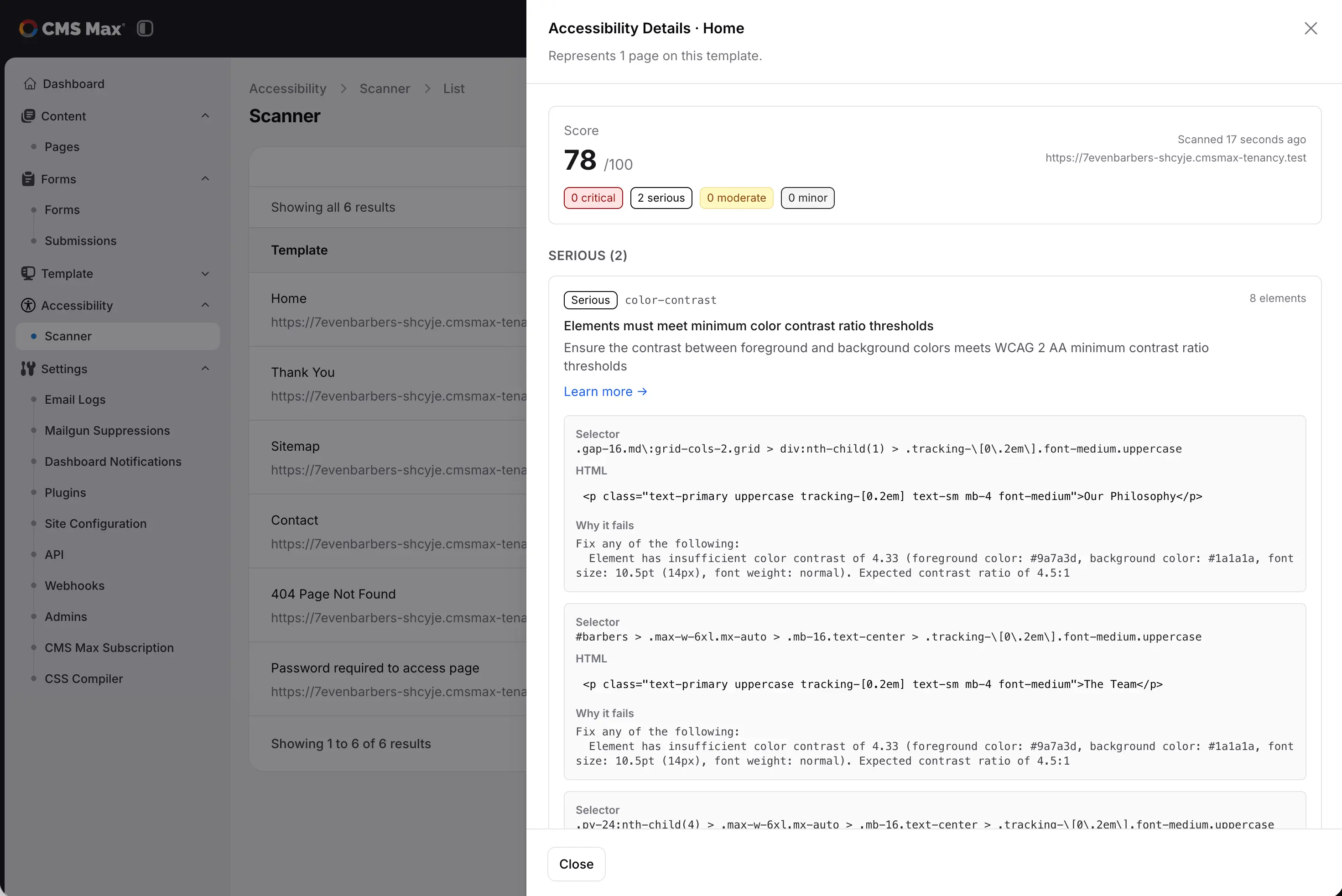
Task: Click the Template section icon
Action: (28, 273)
